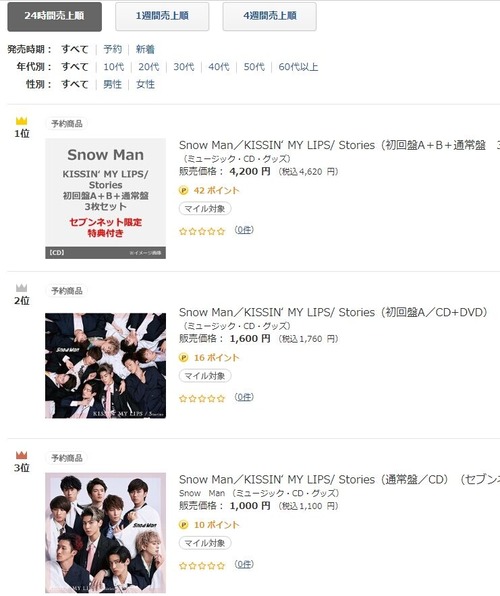This screenshot has height=596, width=500.
Task: Click the star rating of the second product
Action: coord(202,398)
